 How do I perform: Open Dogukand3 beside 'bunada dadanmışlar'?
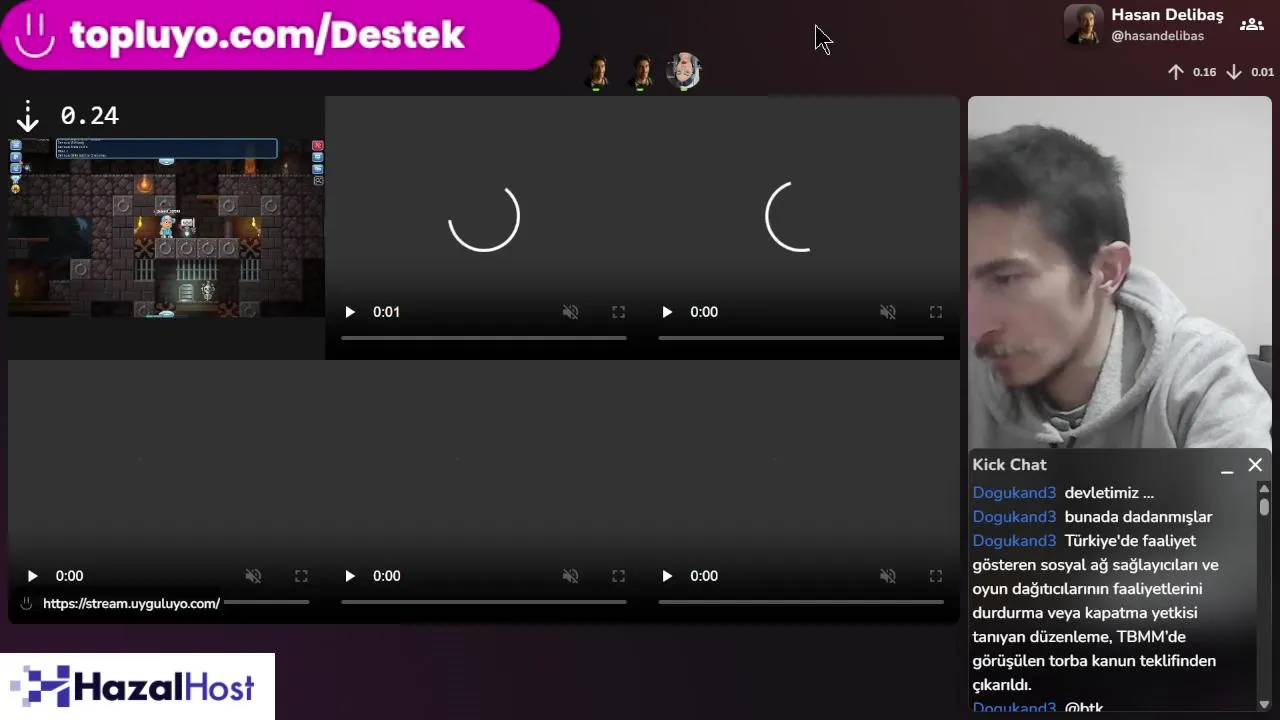(x=1014, y=517)
